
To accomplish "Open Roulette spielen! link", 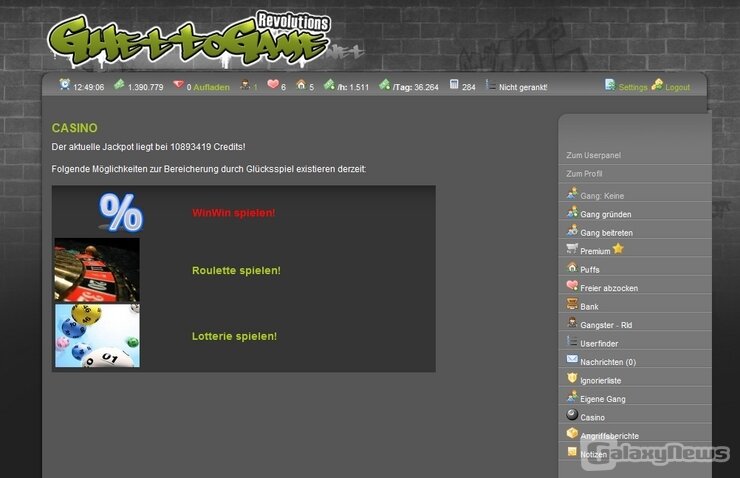I will pyautogui.click(x=236, y=270).
